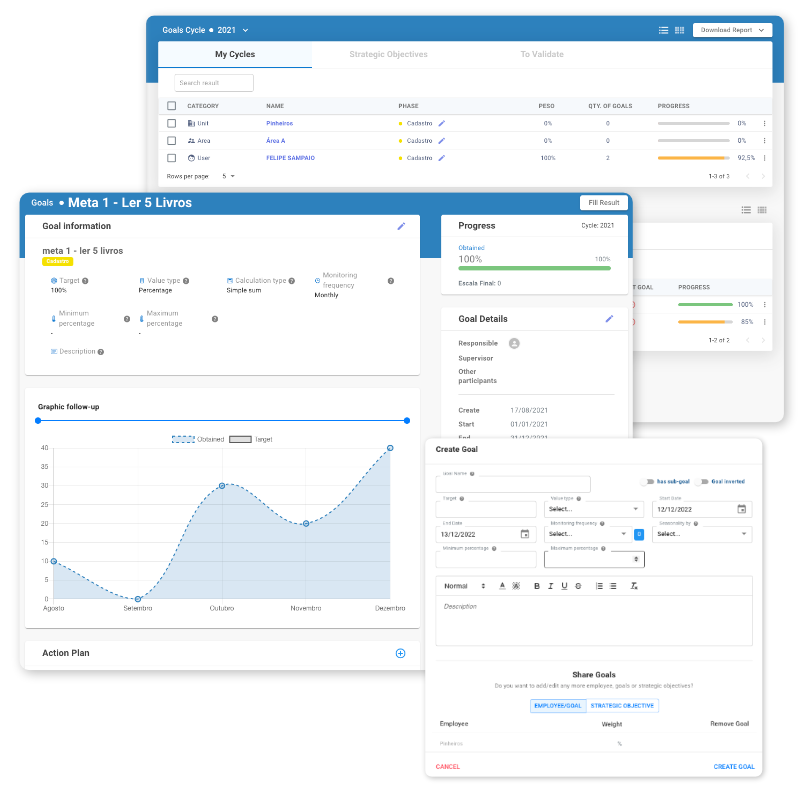Click the bold formatting icon in editor
This screenshot has width=800, height=800.
point(537,586)
